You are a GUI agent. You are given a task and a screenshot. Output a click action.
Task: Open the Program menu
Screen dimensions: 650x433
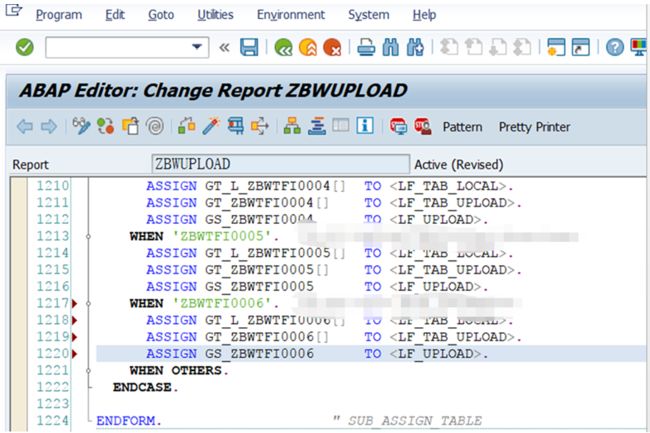[59, 15]
